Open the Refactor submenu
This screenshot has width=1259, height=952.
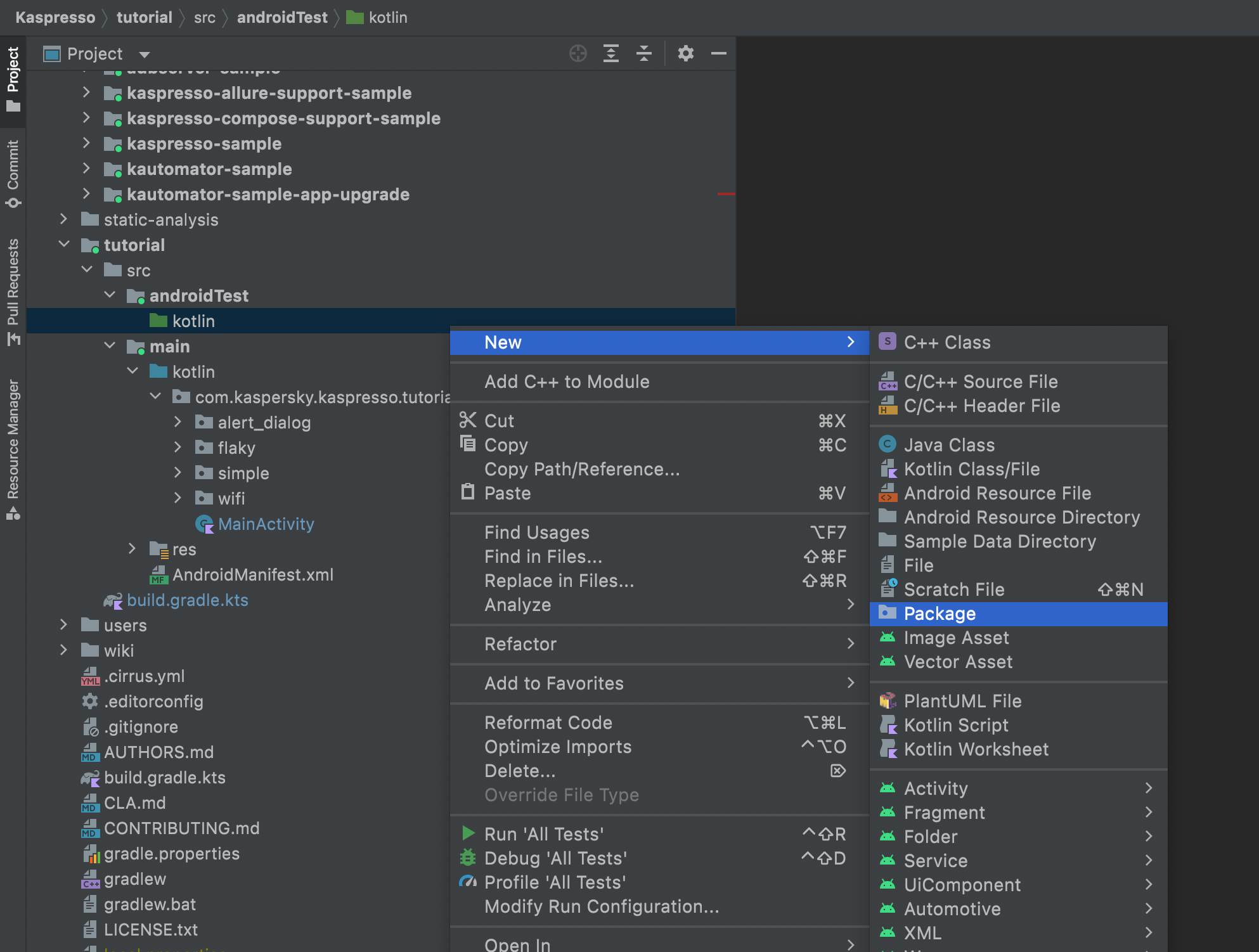point(659,644)
